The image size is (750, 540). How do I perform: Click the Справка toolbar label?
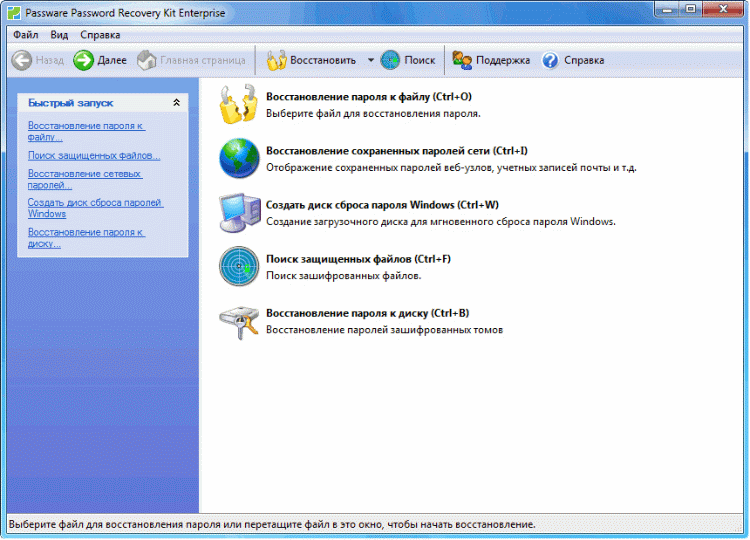coord(584,60)
